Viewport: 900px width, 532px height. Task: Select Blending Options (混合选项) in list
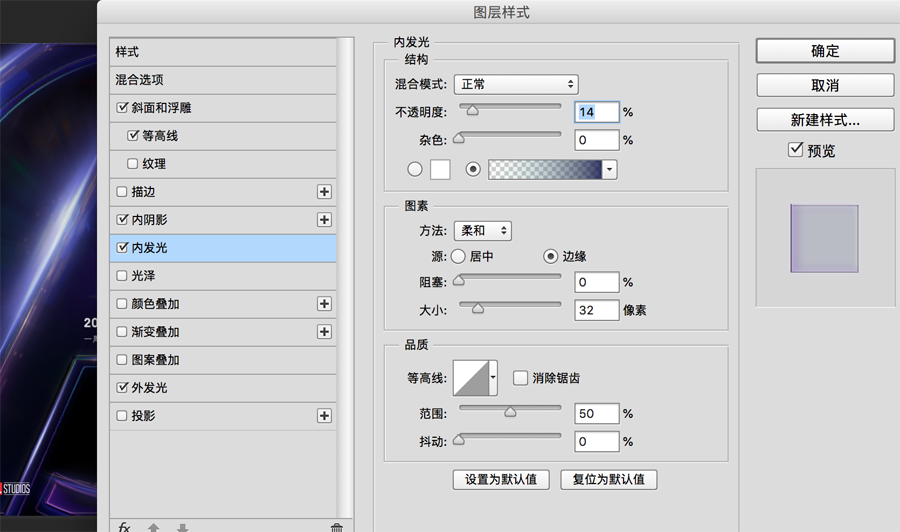point(140,80)
